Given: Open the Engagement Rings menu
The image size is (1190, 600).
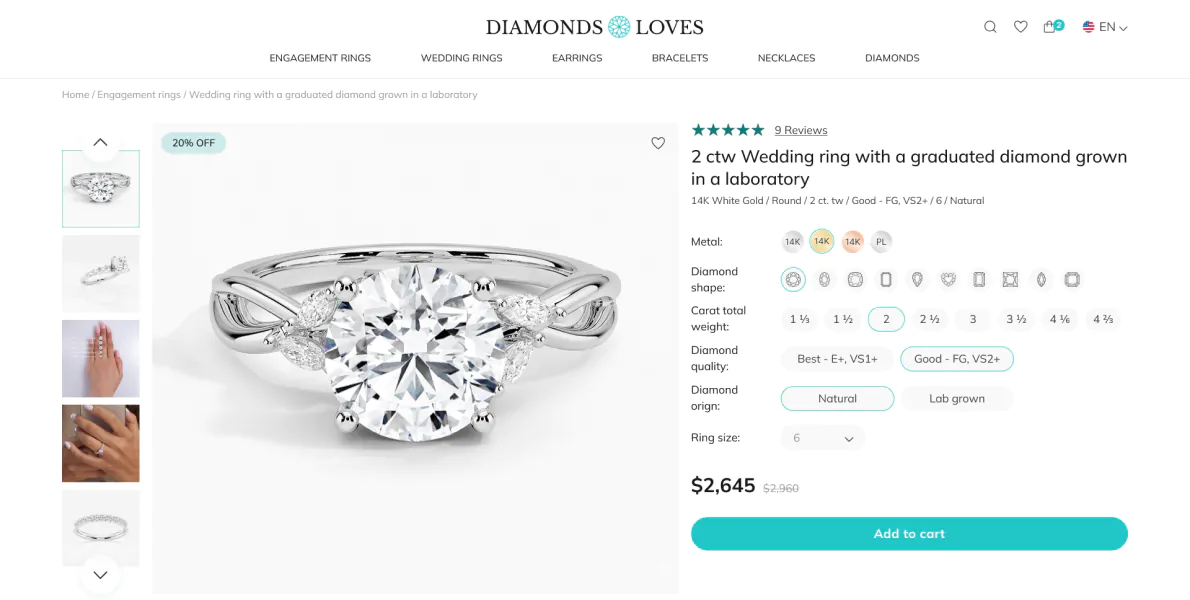Looking at the screenshot, I should click(x=320, y=58).
